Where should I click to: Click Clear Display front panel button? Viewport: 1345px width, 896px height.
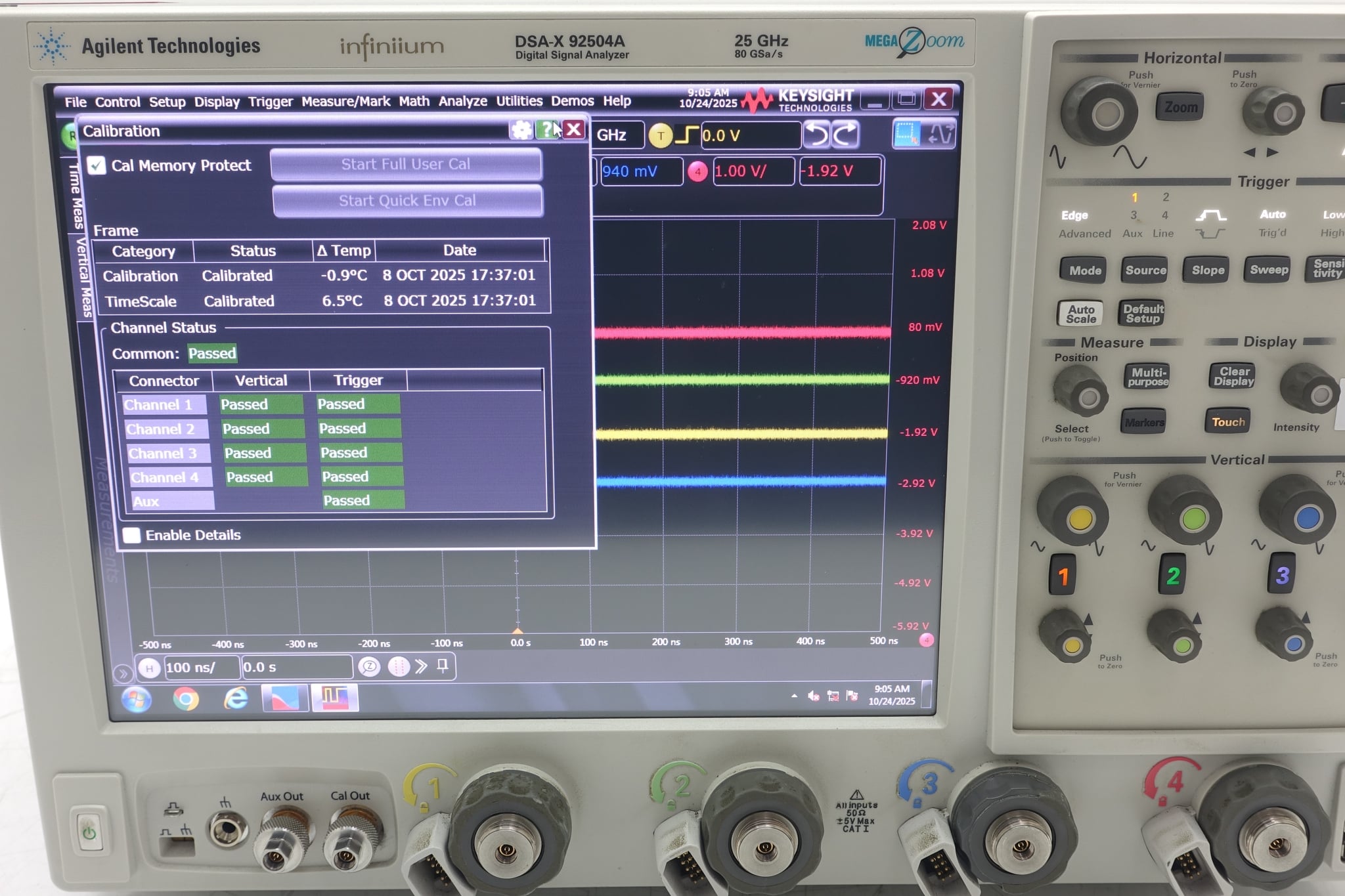click(x=1233, y=376)
